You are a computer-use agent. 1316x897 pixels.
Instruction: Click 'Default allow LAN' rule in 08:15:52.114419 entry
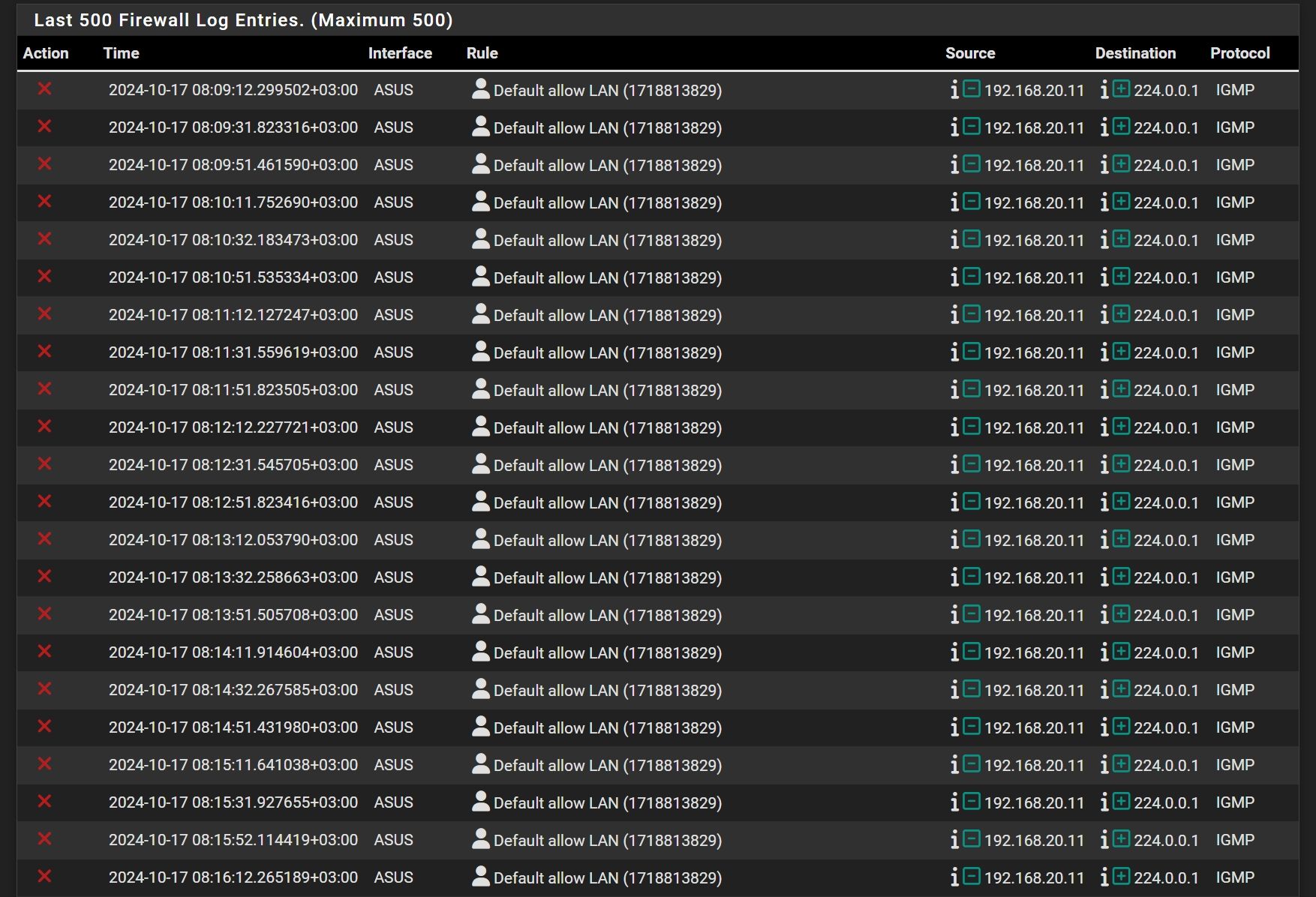(608, 841)
